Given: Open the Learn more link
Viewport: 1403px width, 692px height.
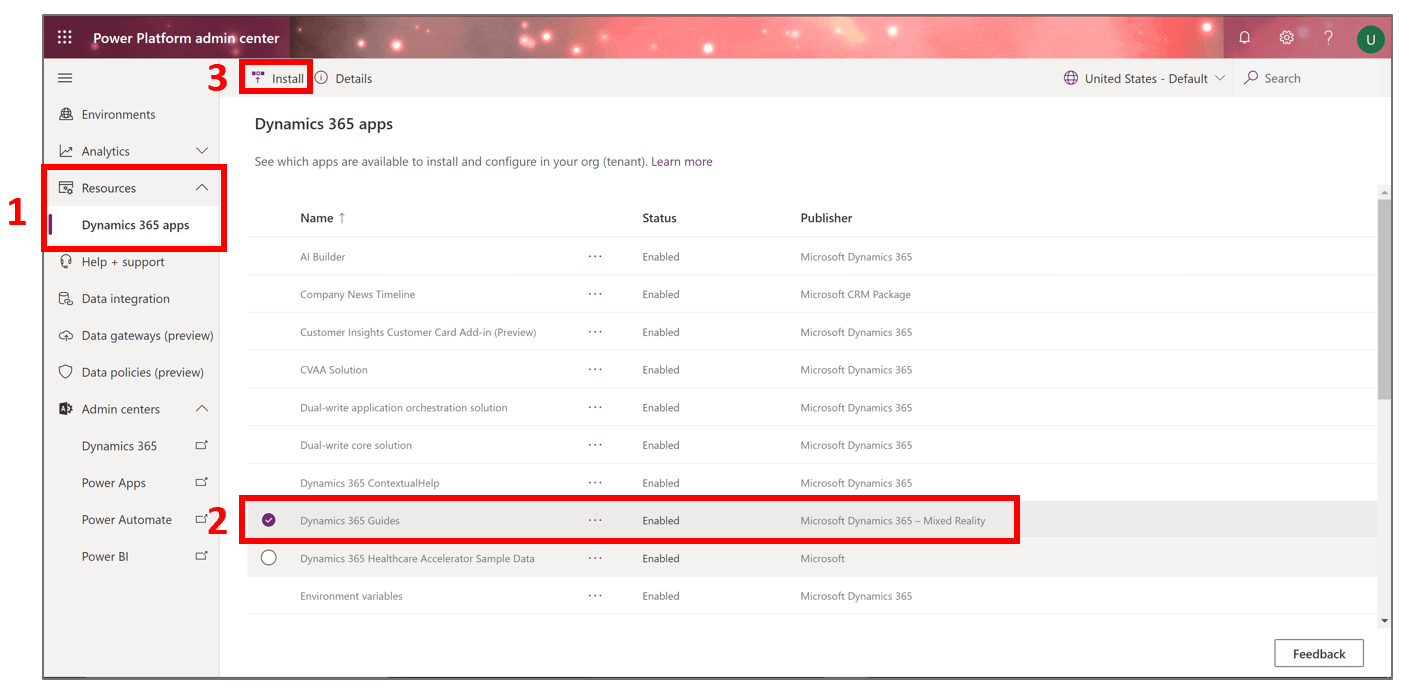Looking at the screenshot, I should point(681,161).
